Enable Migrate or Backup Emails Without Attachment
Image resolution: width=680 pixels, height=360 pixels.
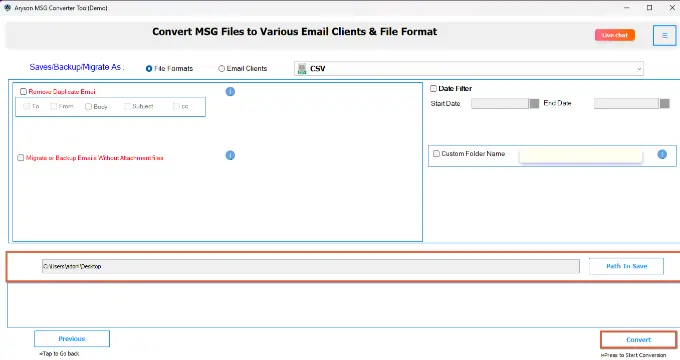click(20, 157)
